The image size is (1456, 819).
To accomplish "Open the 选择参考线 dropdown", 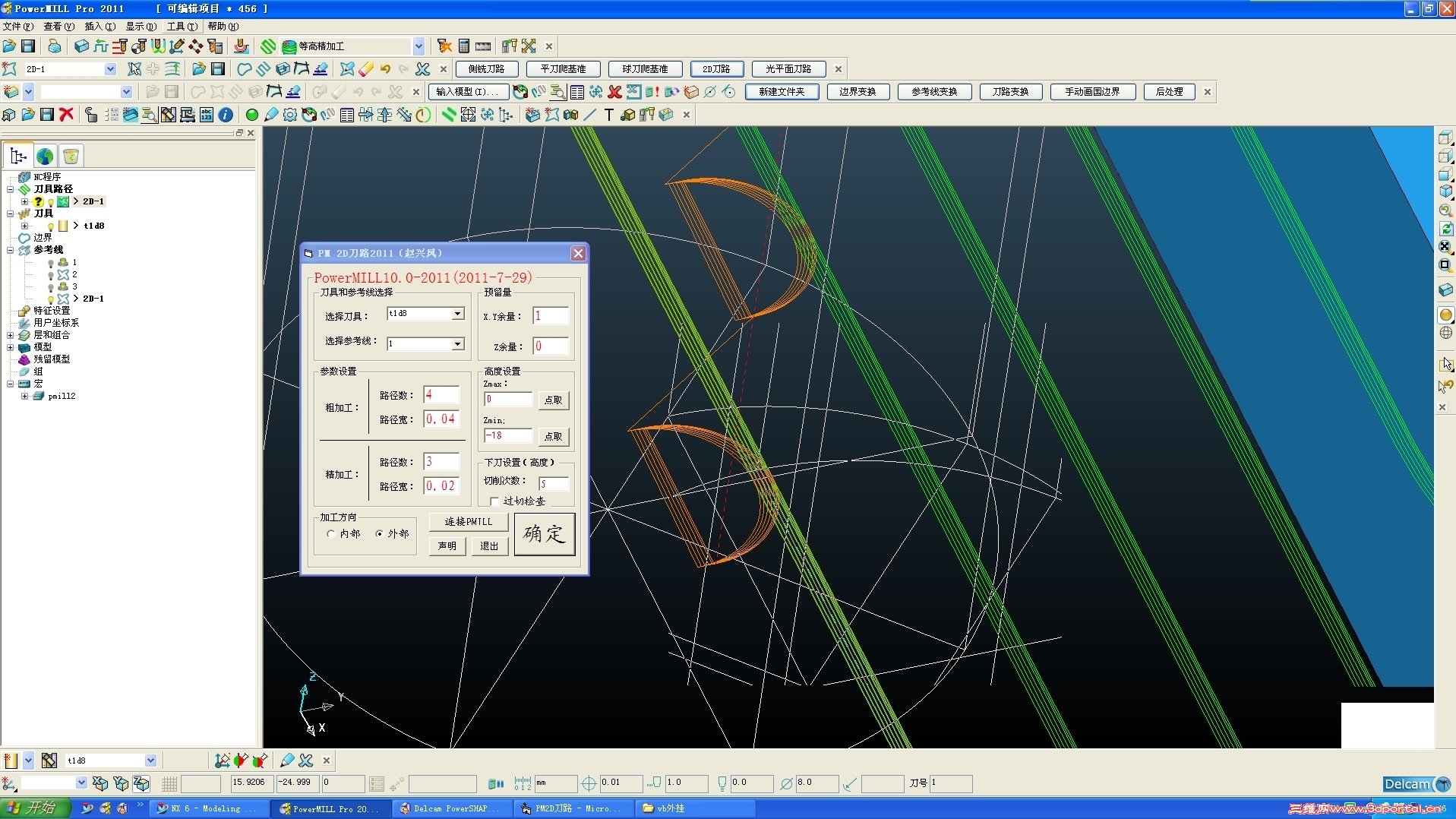I will [x=457, y=344].
